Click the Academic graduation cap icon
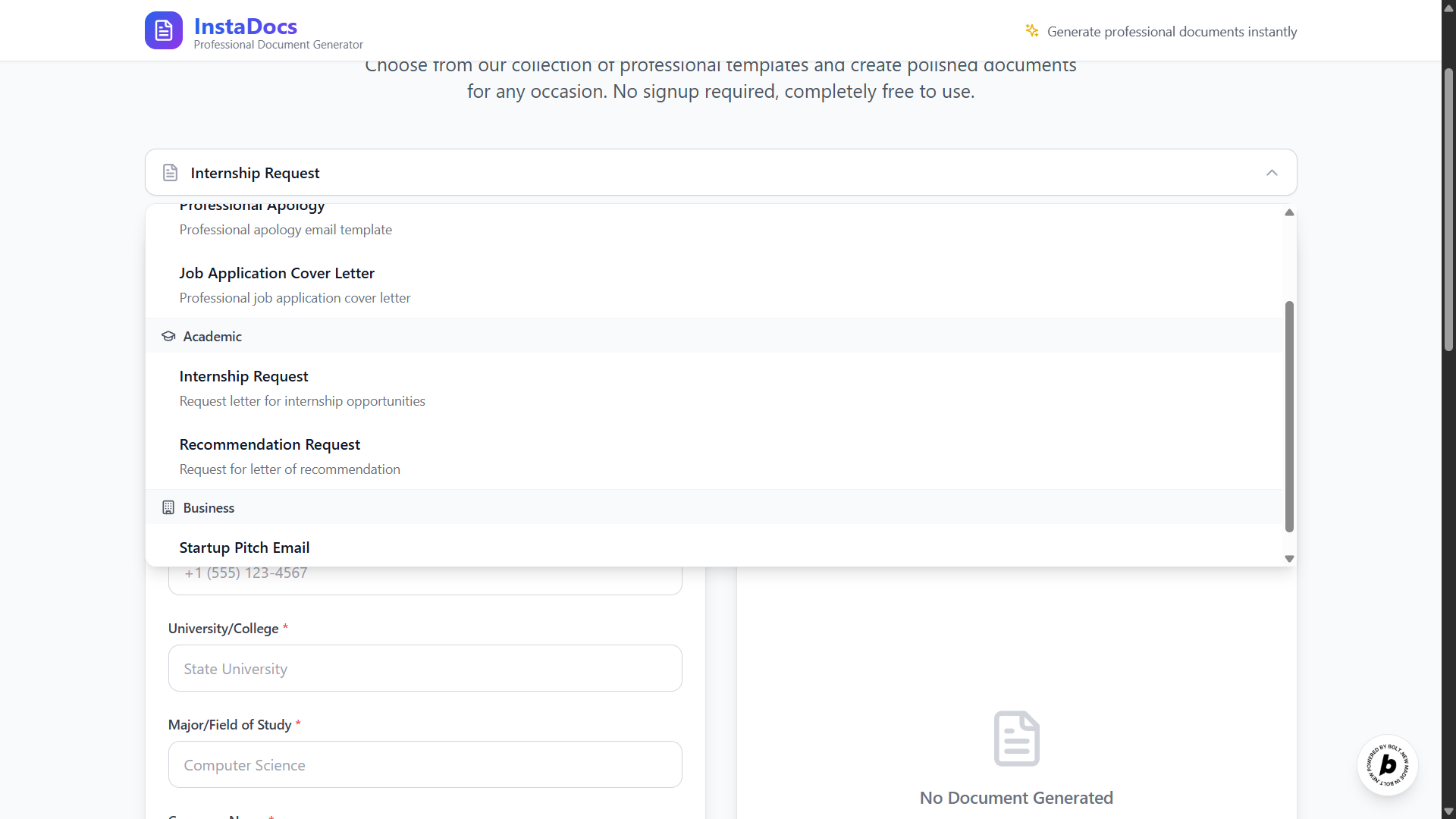This screenshot has width=1456, height=819. pyautogui.click(x=168, y=336)
